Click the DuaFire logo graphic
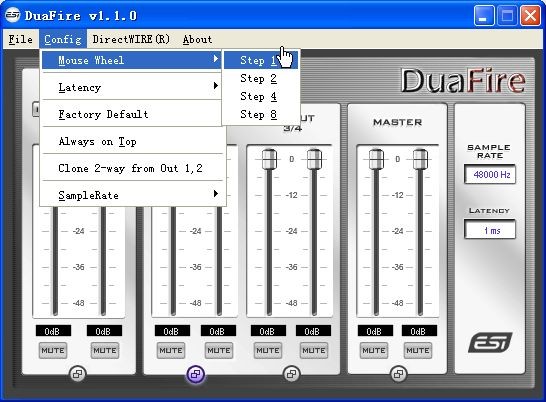This screenshot has width=546, height=402. pos(463,81)
